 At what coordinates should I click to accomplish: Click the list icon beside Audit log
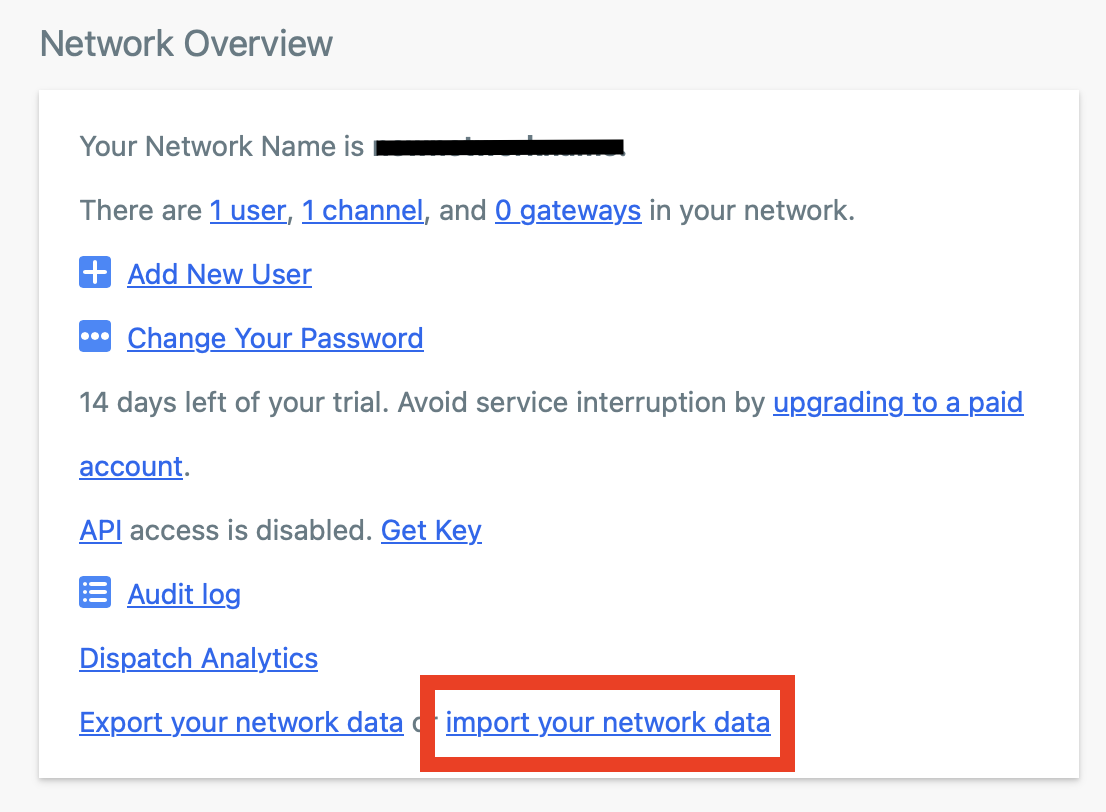point(95,593)
